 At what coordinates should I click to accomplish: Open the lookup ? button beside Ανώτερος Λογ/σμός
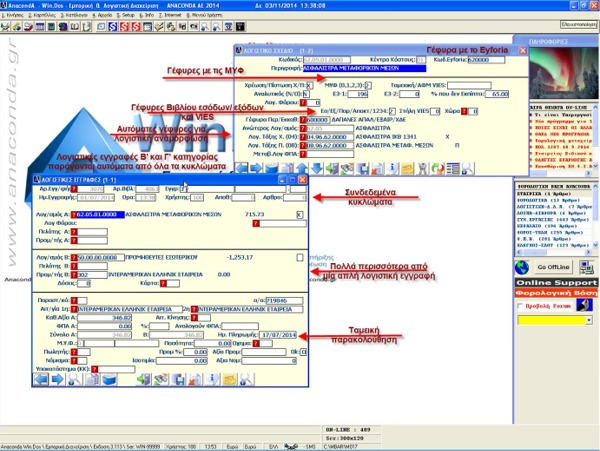point(303,129)
